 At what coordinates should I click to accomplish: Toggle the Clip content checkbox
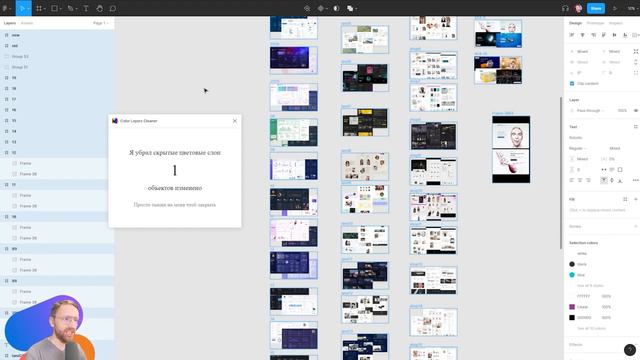click(572, 83)
